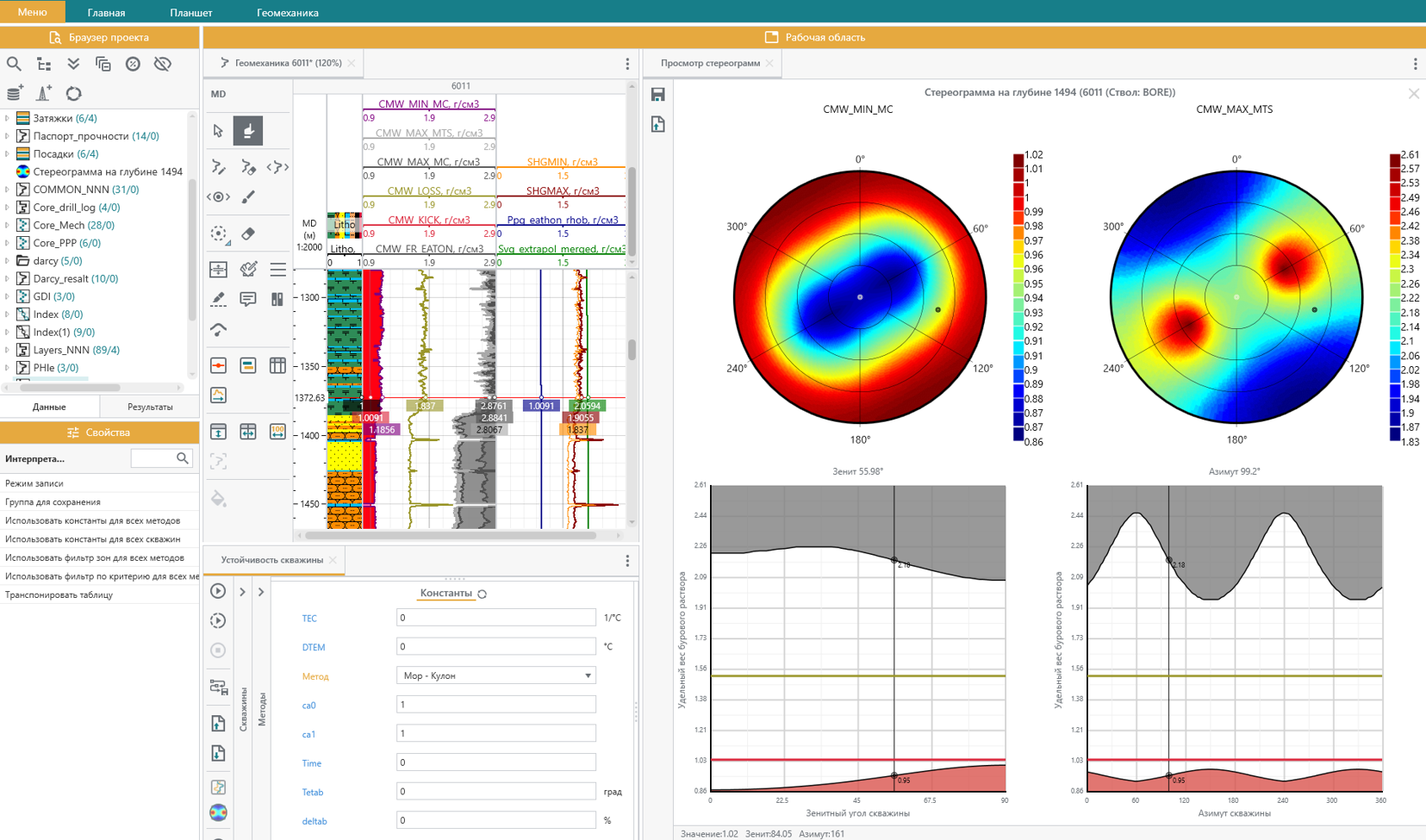Click the fit horizontal width icon

[x=248, y=432]
